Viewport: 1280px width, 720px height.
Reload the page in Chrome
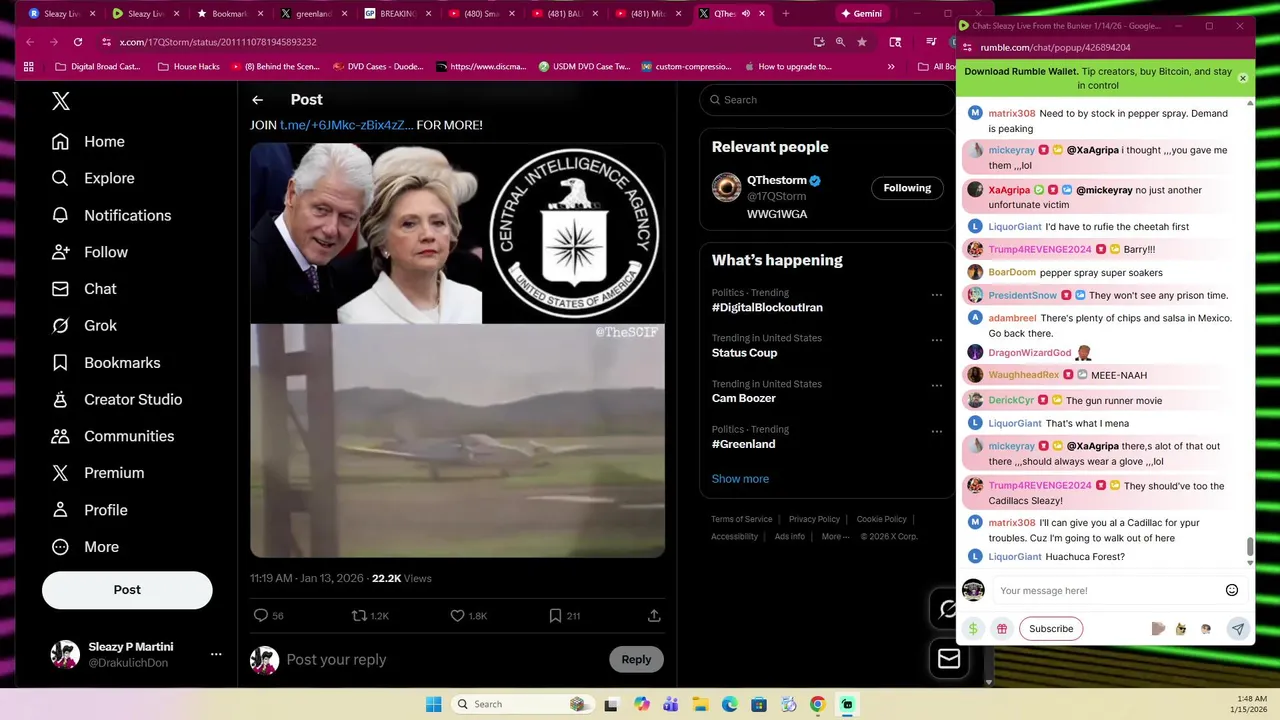(78, 42)
